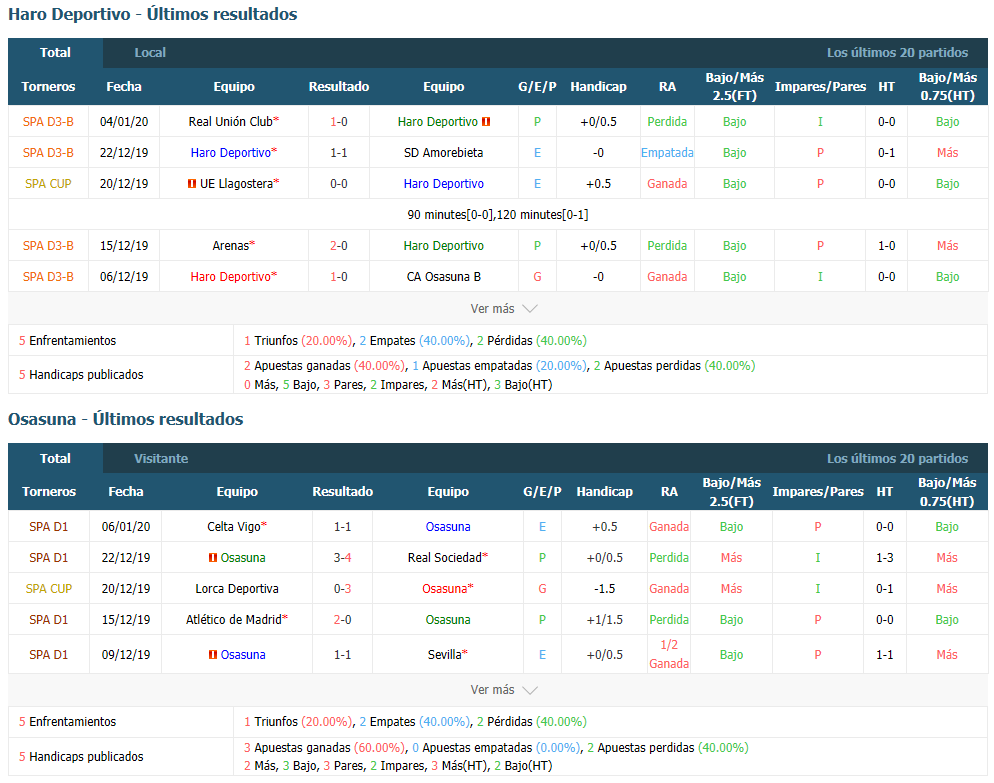Click the 0-3 result of Lorca Deportiva match
Image resolution: width=994 pixels, height=783 pixels.
tap(342, 589)
